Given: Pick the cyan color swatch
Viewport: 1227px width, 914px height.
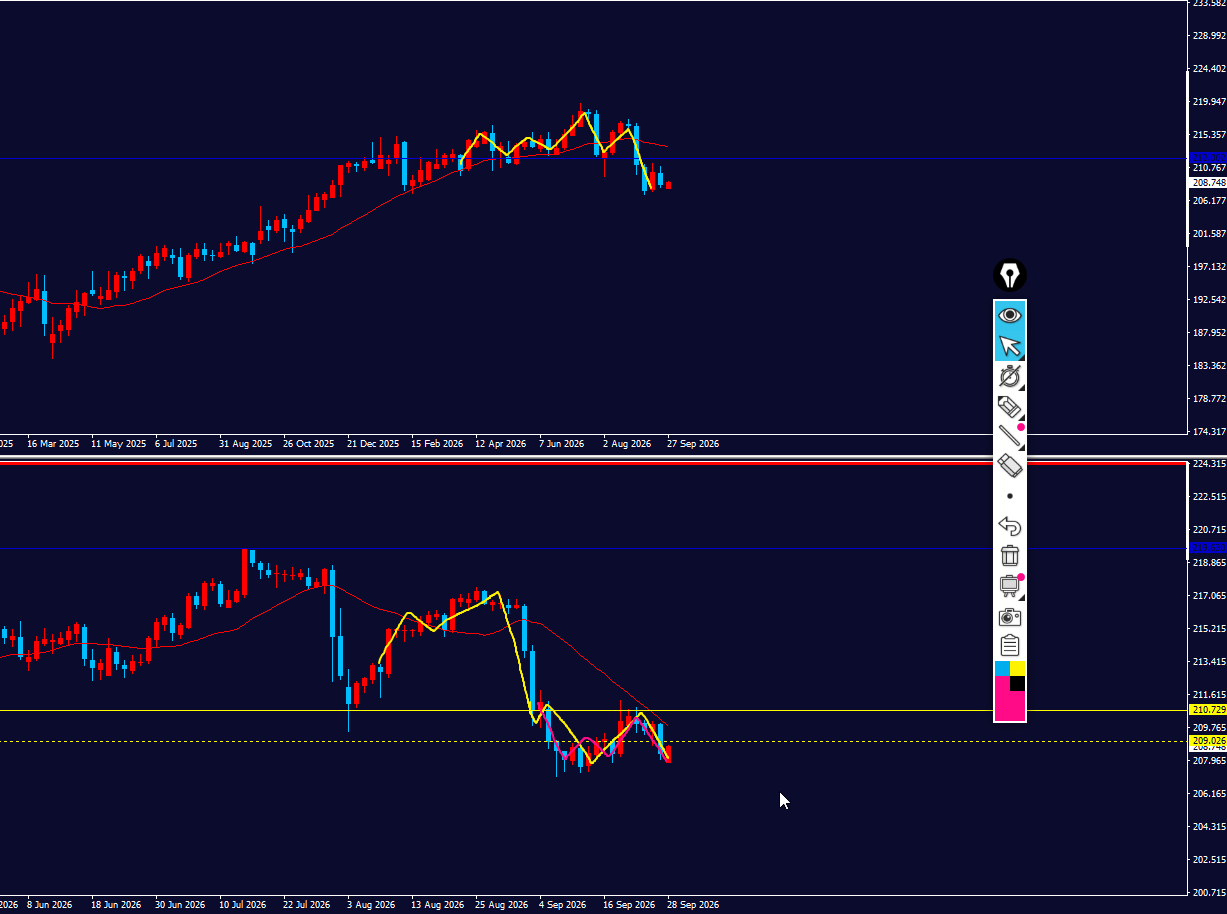Looking at the screenshot, I should (x=1002, y=668).
